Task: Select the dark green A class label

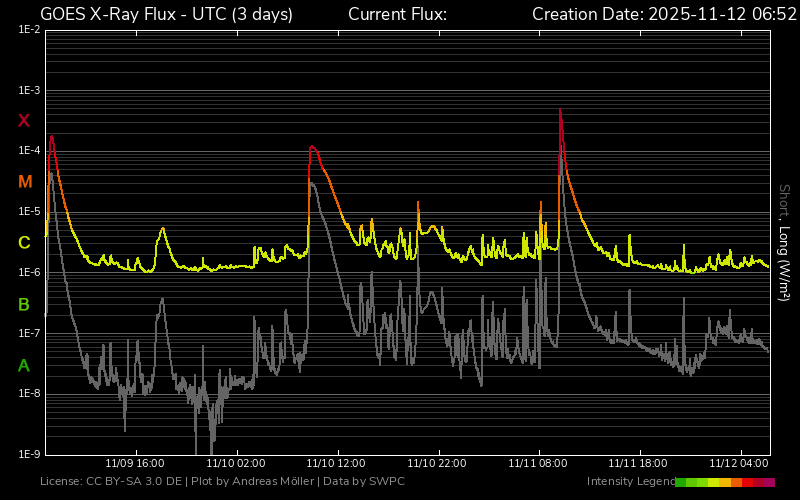Action: (24, 366)
